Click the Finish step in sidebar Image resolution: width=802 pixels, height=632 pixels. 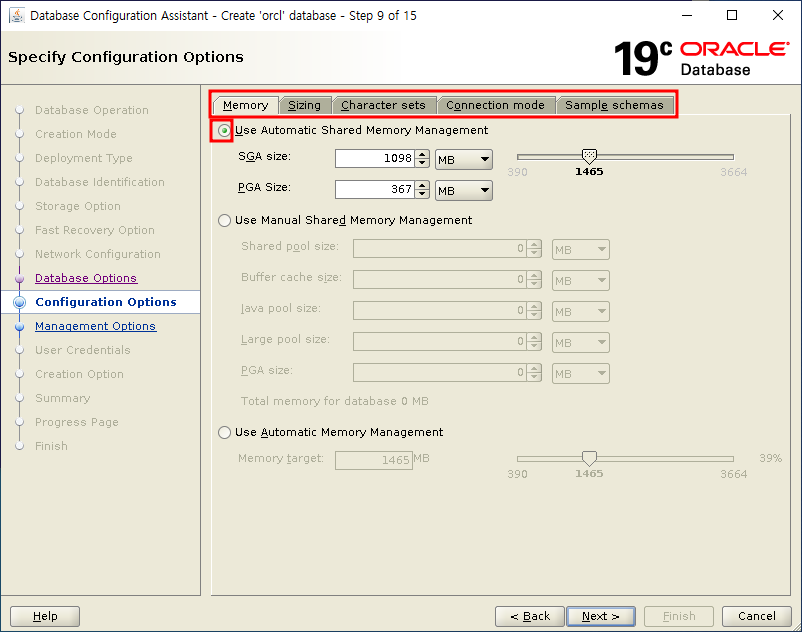tap(51, 446)
